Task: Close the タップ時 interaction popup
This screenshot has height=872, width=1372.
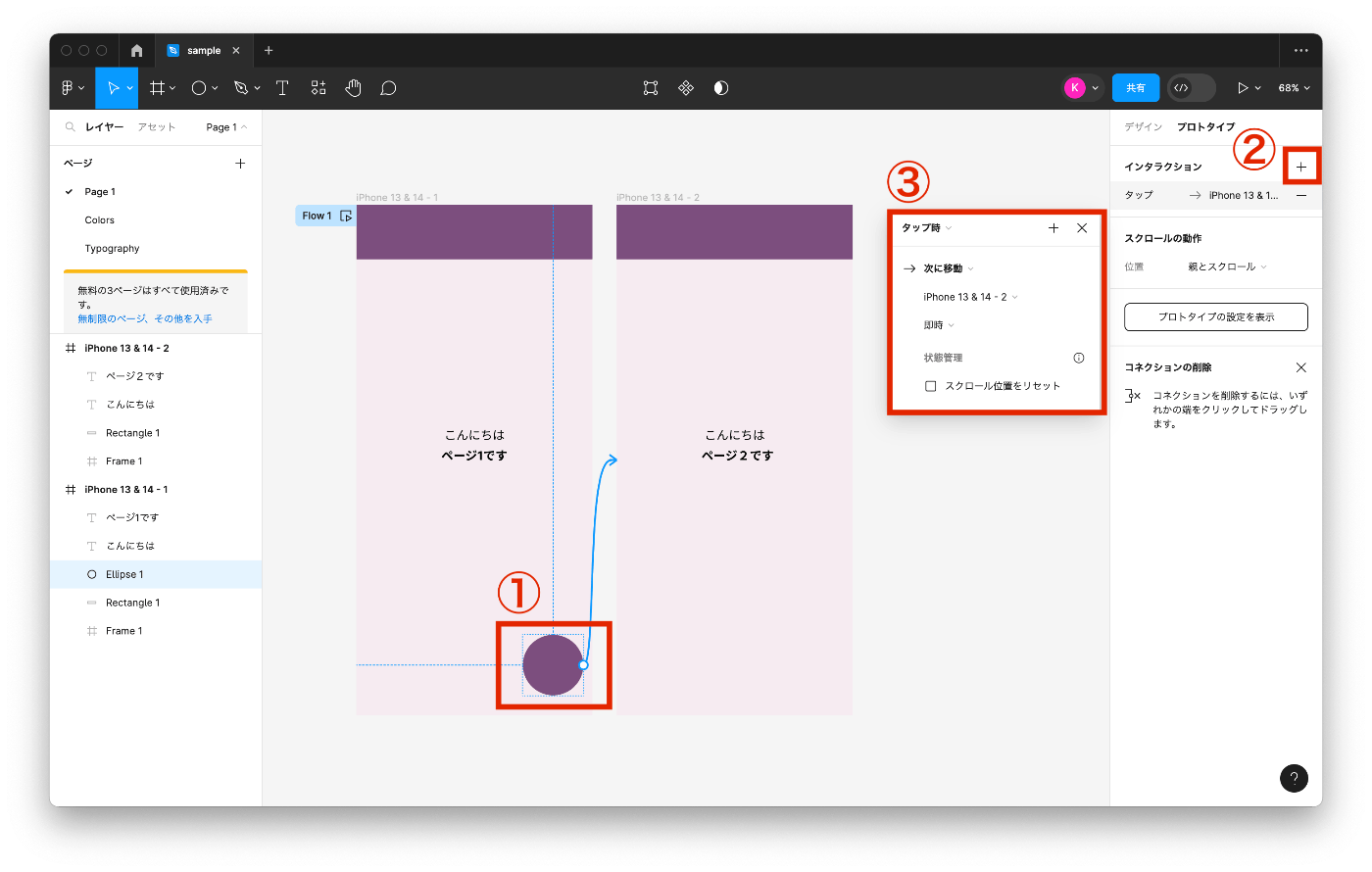Action: (1082, 228)
